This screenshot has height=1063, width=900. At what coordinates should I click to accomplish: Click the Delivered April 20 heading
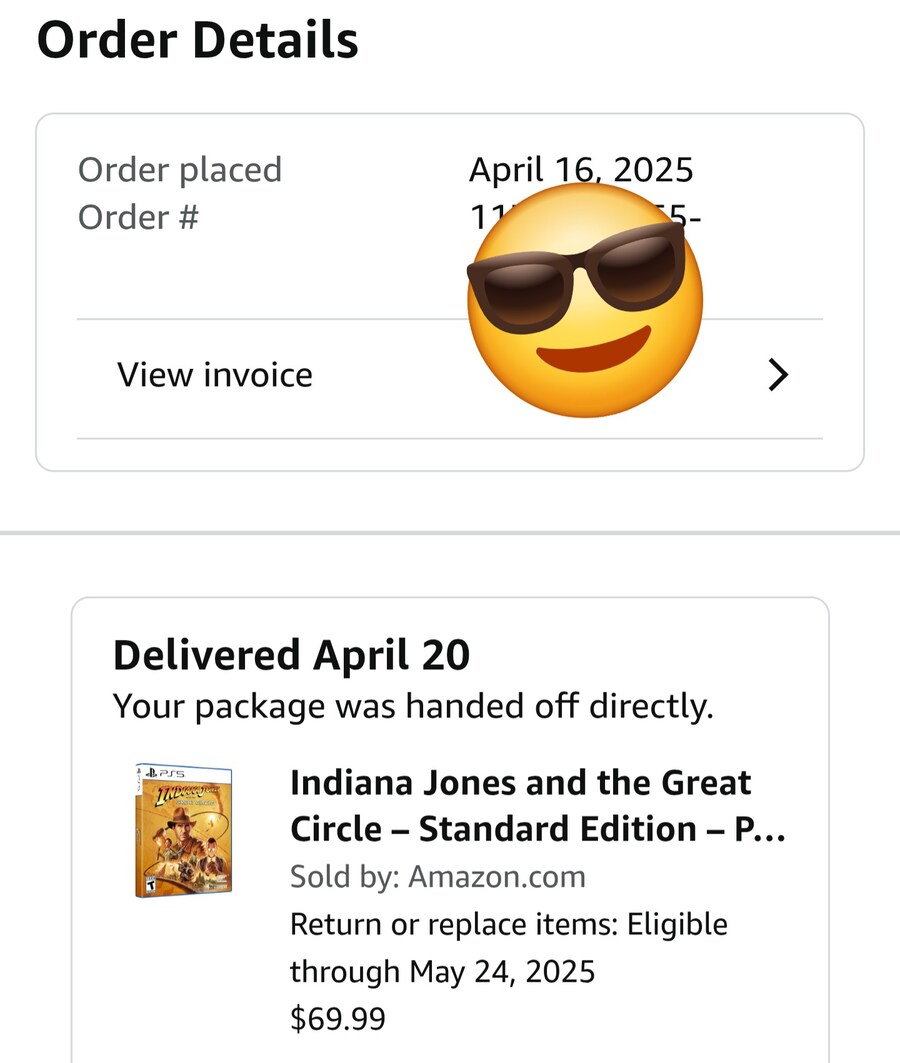tap(291, 655)
